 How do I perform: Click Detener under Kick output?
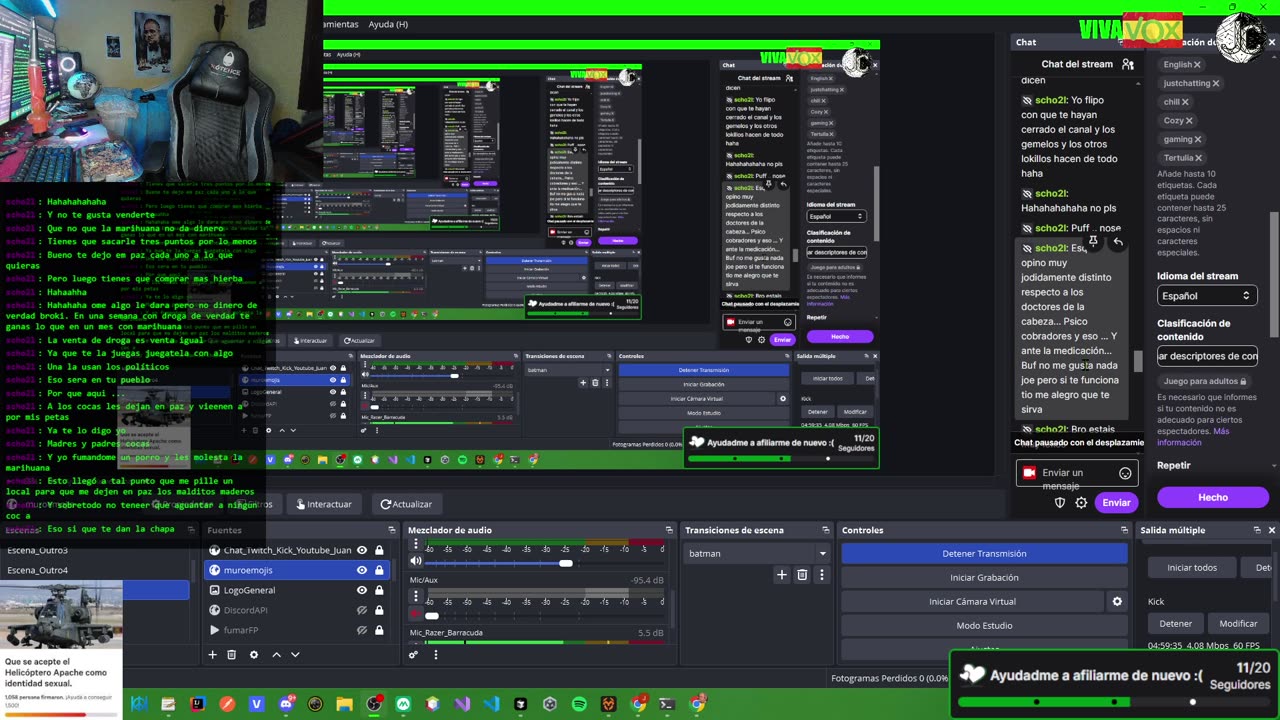pos(1175,623)
